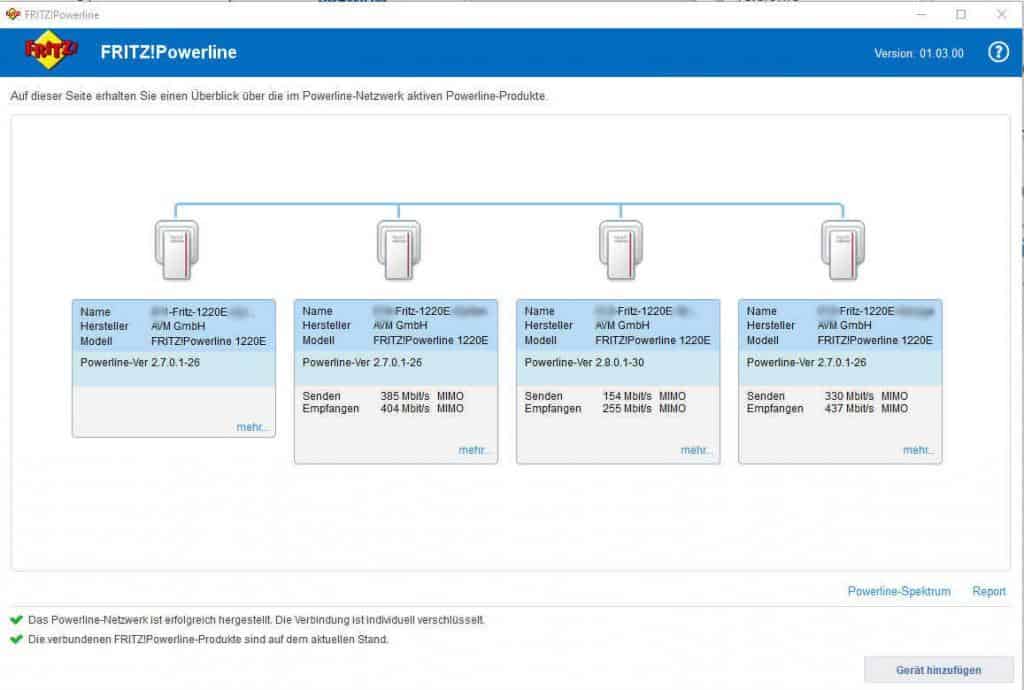Image resolution: width=1024 pixels, height=690 pixels.
Task: Click the status line "Die verbundenen FRITZ!Powerline-Produkte sind auf dem aktuellen Stand"
Action: (208, 639)
